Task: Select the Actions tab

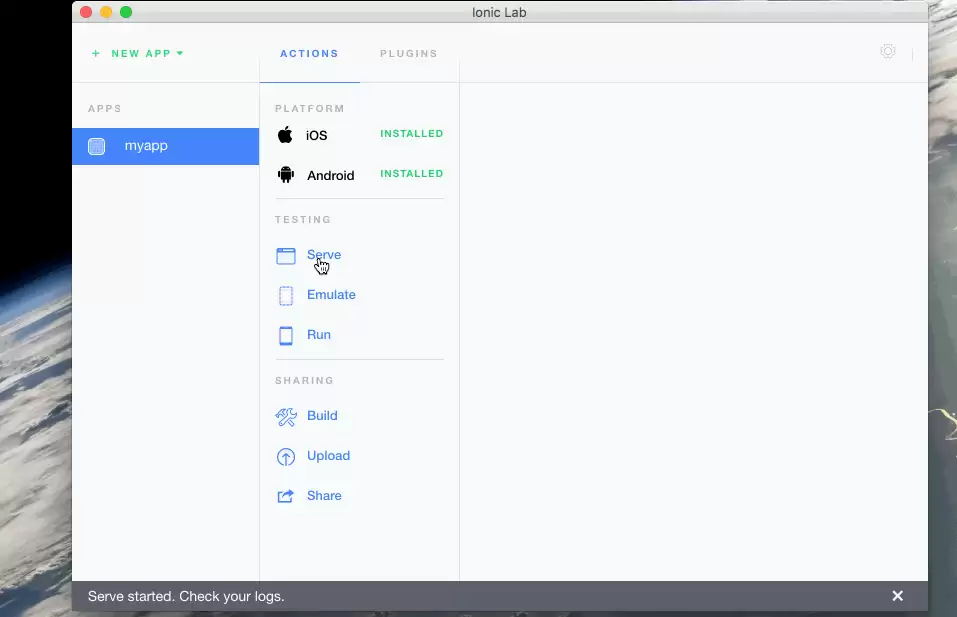Action: pos(309,54)
